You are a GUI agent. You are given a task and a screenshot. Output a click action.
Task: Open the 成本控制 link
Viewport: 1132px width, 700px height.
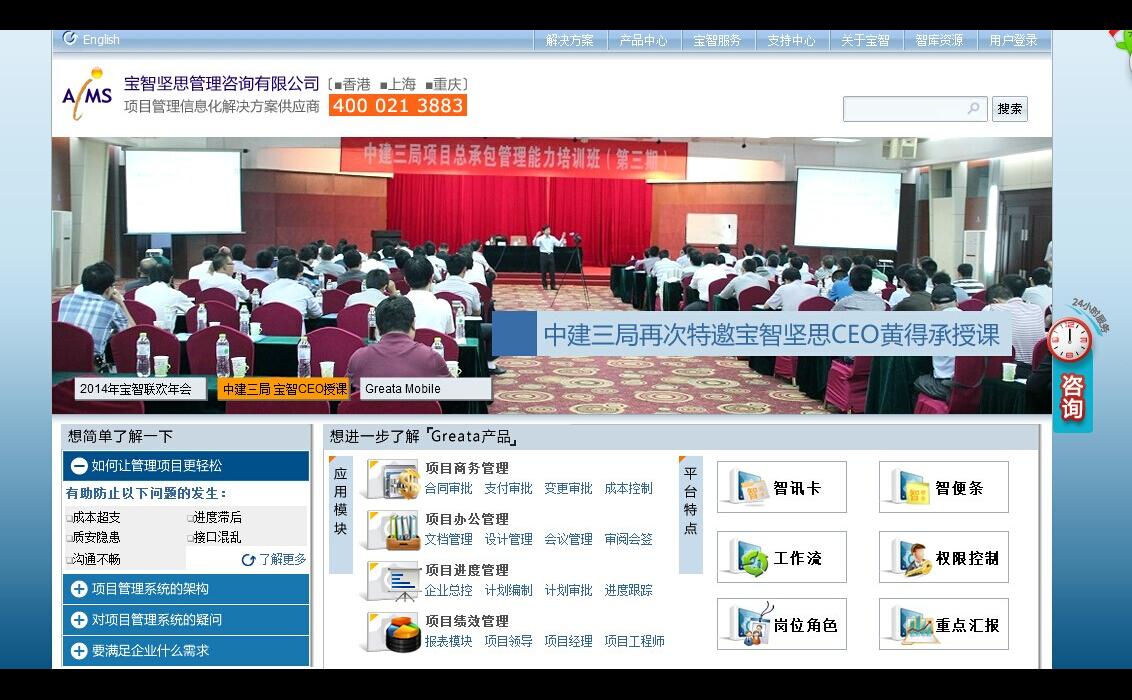tap(628, 489)
